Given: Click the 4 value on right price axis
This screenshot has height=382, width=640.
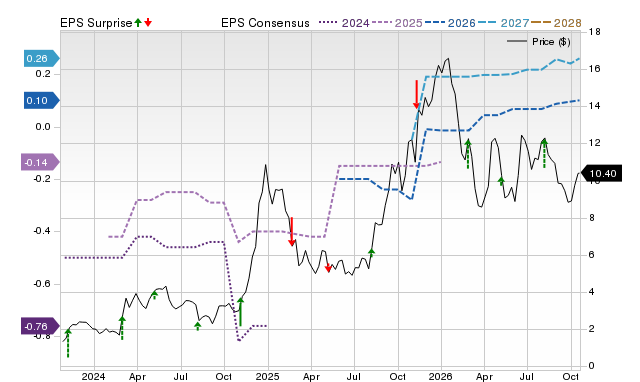Looking at the screenshot, I should (x=592, y=292).
